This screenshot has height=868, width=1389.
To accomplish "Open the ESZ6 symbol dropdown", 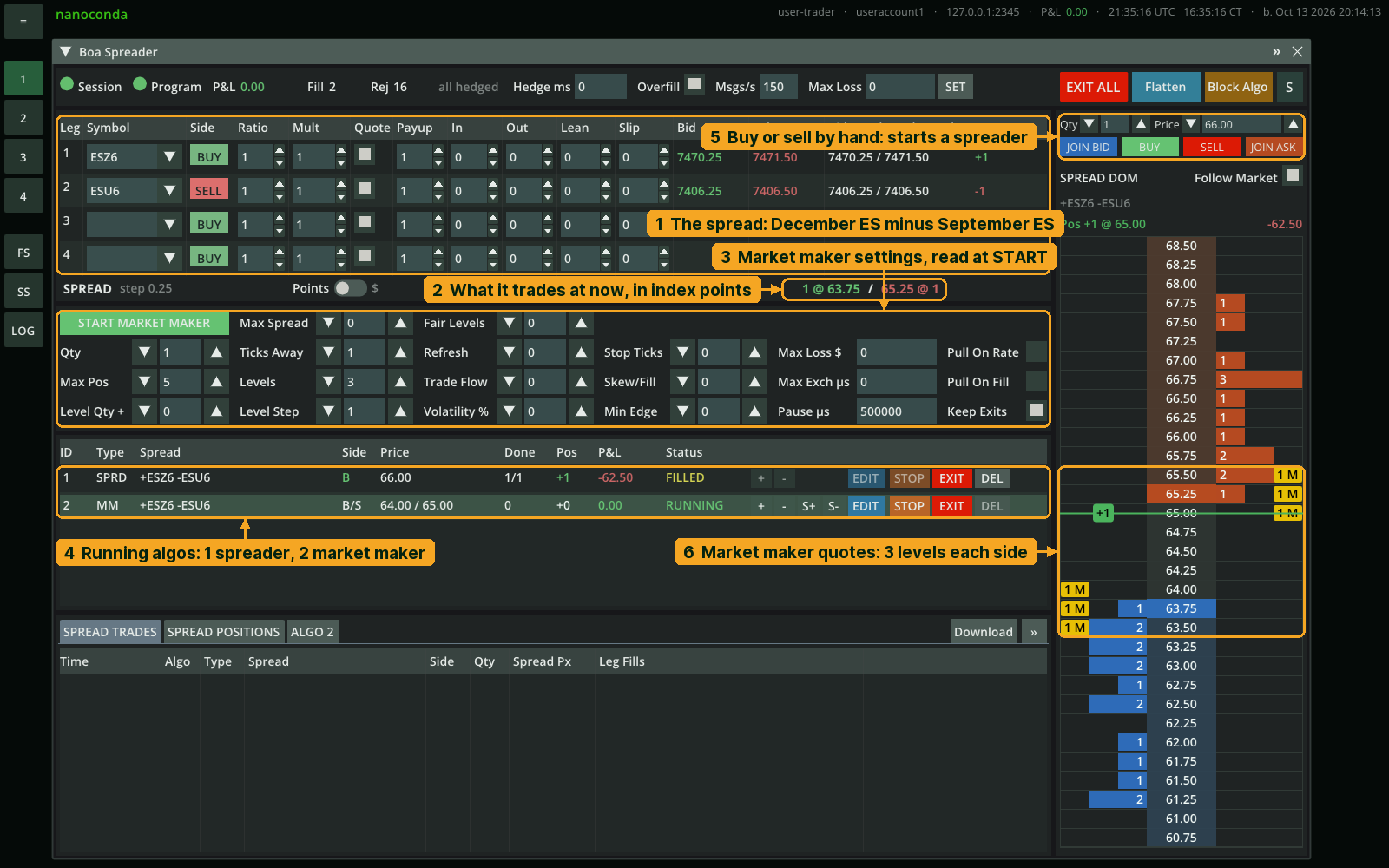I will pyautogui.click(x=170, y=157).
